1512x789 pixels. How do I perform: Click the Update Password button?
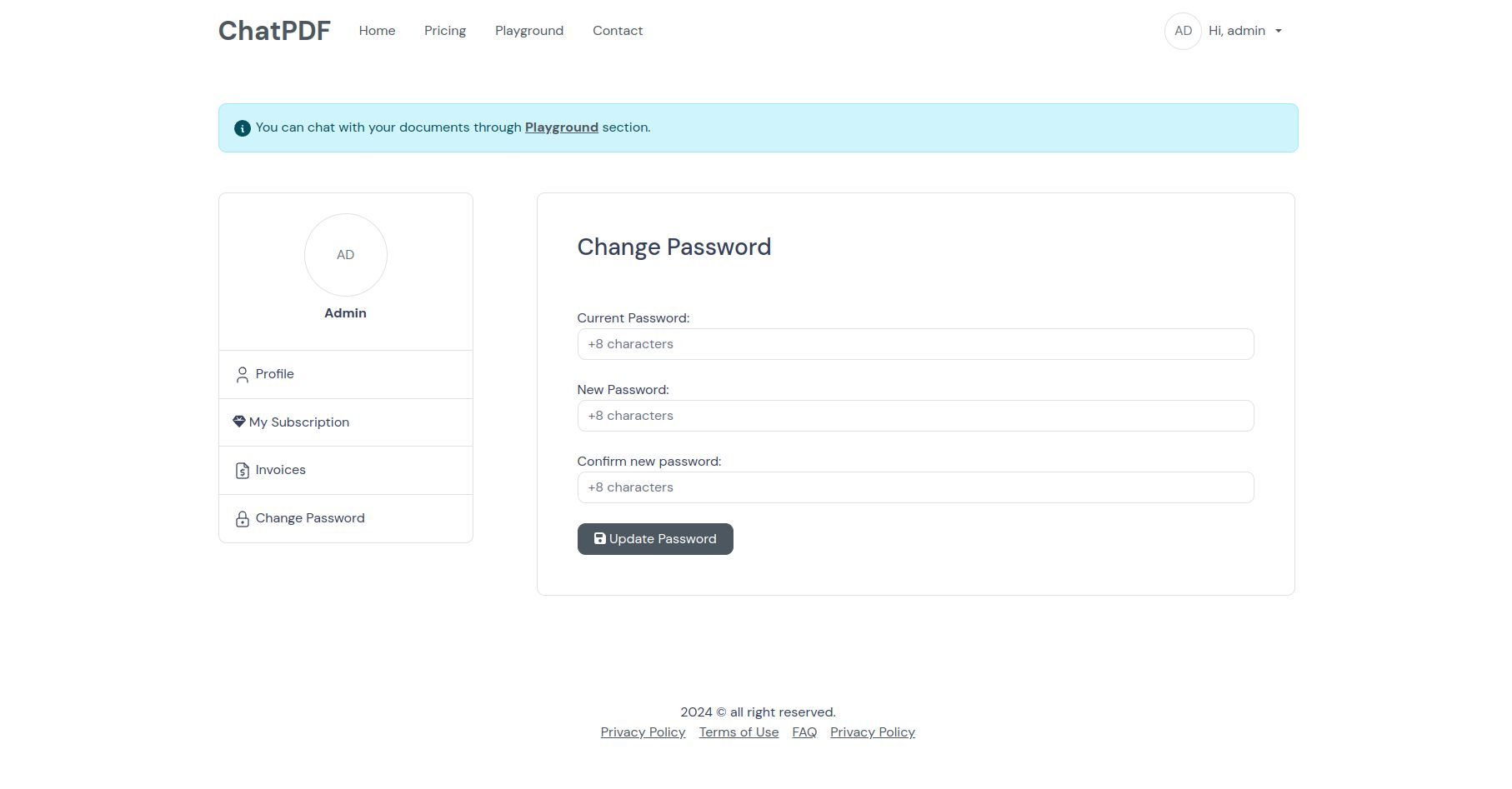[655, 538]
